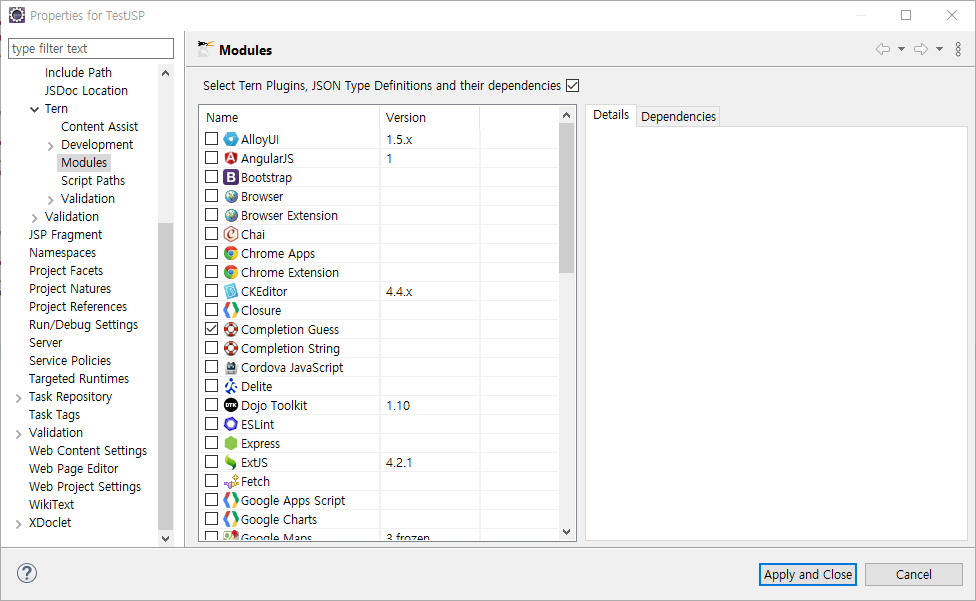This screenshot has height=601, width=976.
Task: Expand Validation node under Tern
Action: tap(50, 200)
